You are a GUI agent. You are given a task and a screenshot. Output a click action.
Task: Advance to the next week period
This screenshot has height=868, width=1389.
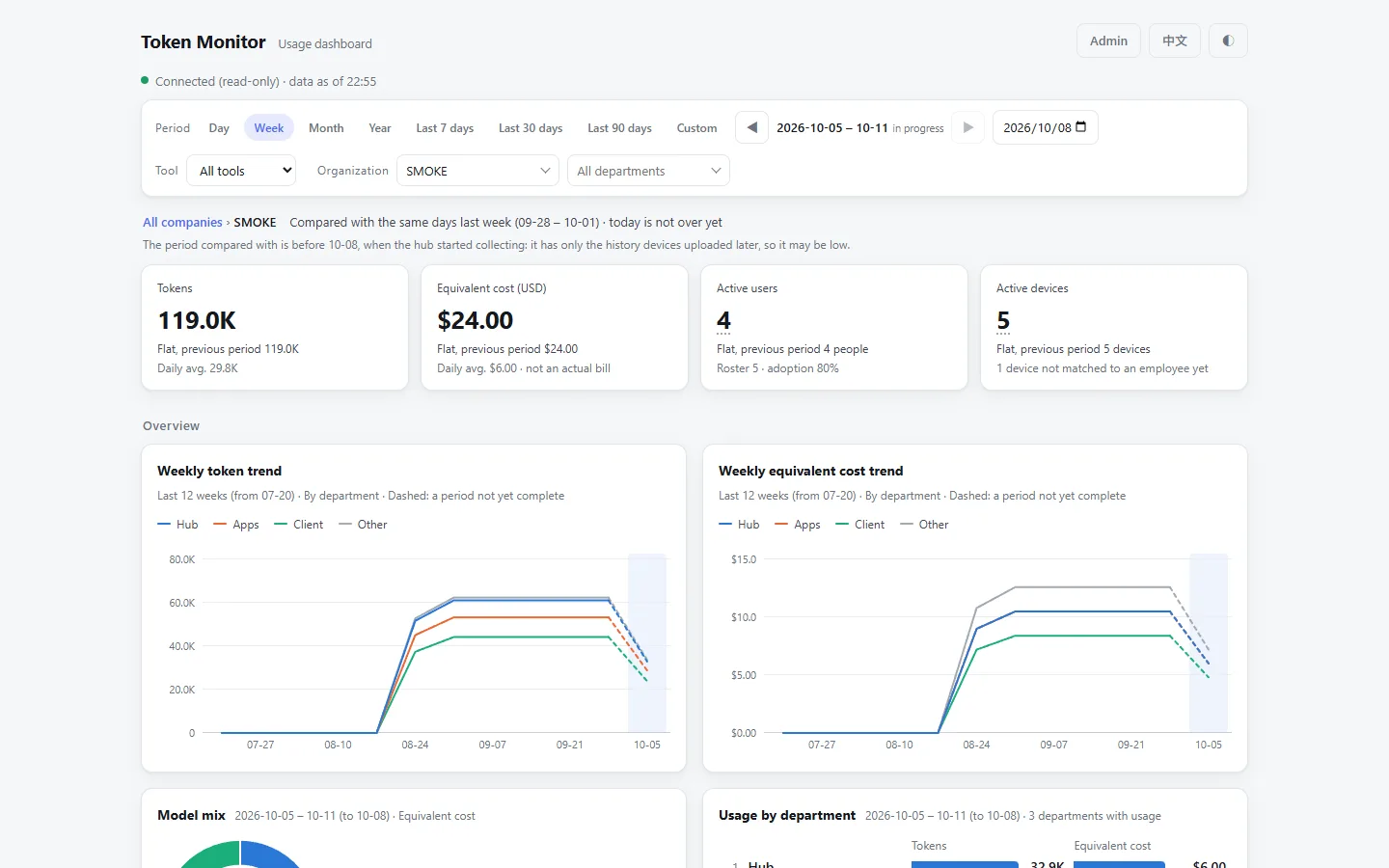click(967, 127)
